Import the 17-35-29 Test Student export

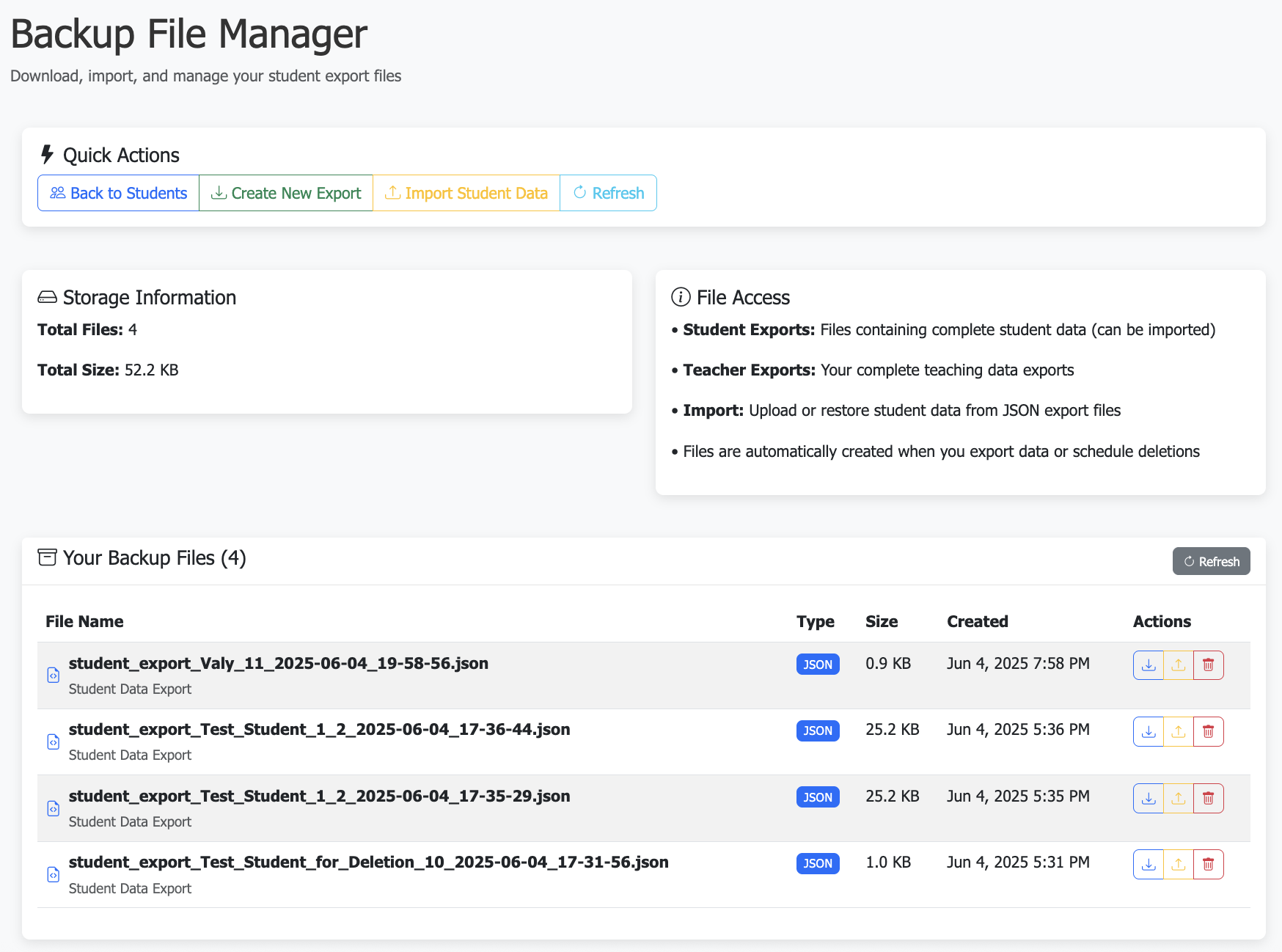[x=1179, y=798]
